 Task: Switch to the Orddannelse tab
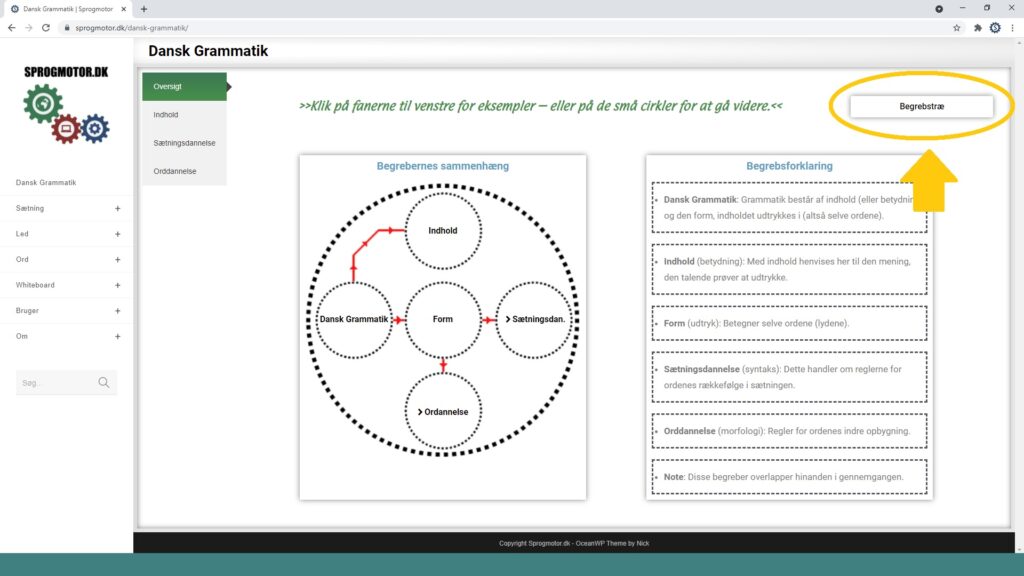184,171
